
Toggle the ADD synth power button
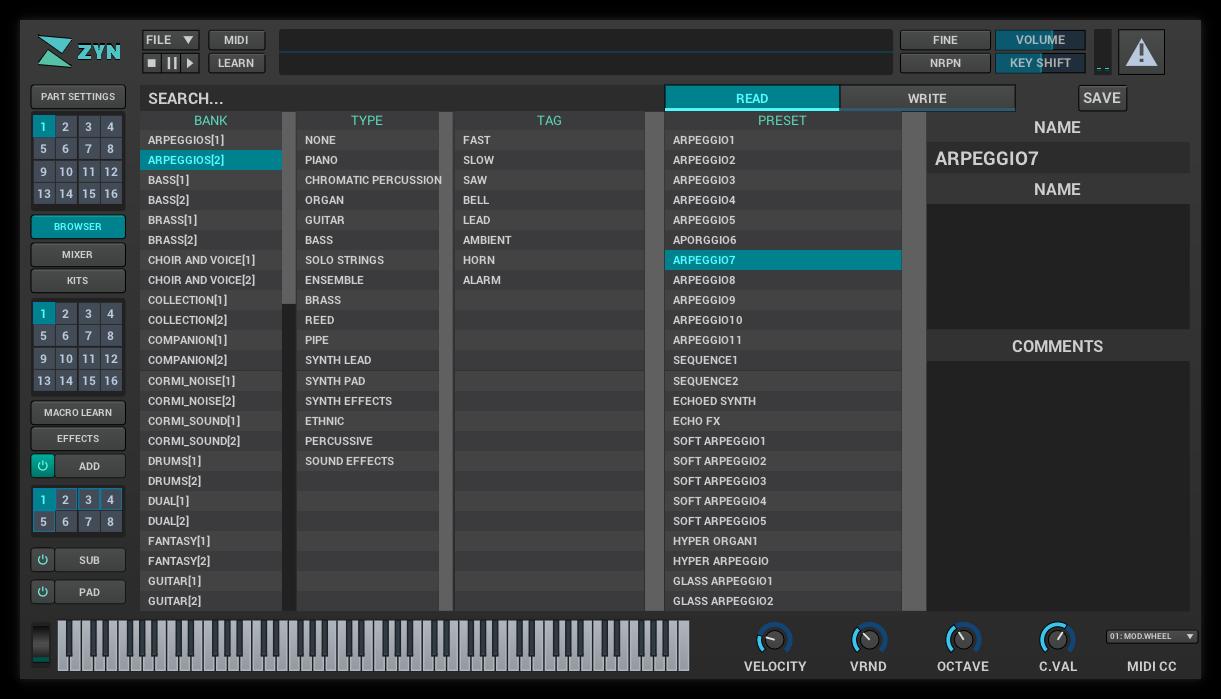42,466
